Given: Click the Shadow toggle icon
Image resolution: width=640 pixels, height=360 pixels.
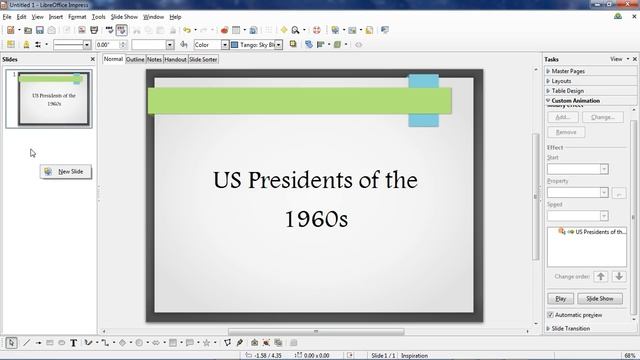Looking at the screenshot, I should point(293,44).
